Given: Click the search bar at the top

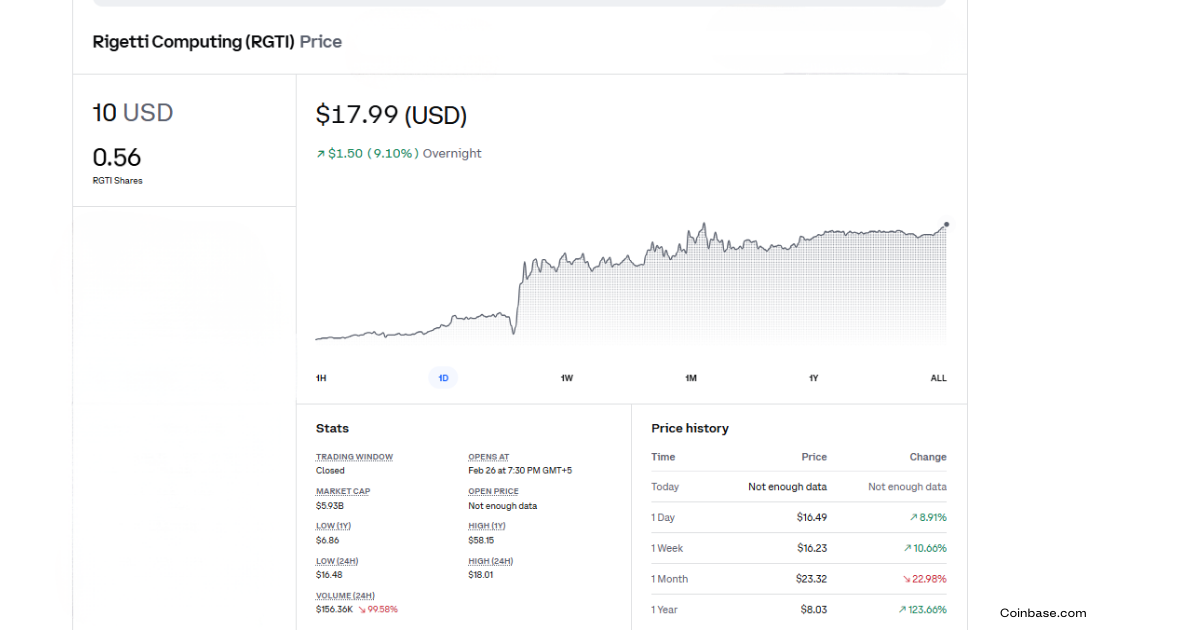Looking at the screenshot, I should (x=519, y=3).
